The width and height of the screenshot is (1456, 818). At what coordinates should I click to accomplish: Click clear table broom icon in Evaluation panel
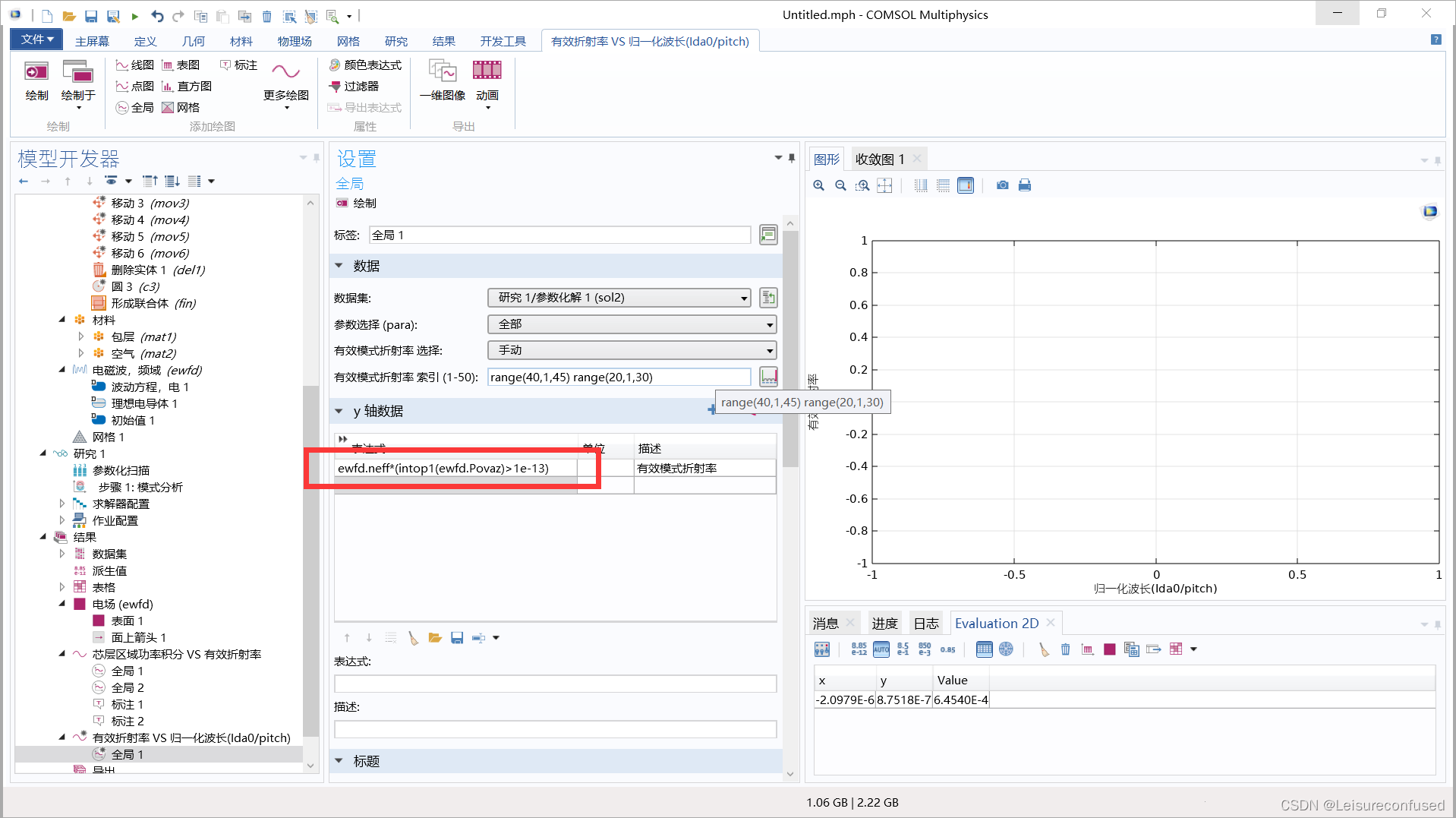(1044, 649)
